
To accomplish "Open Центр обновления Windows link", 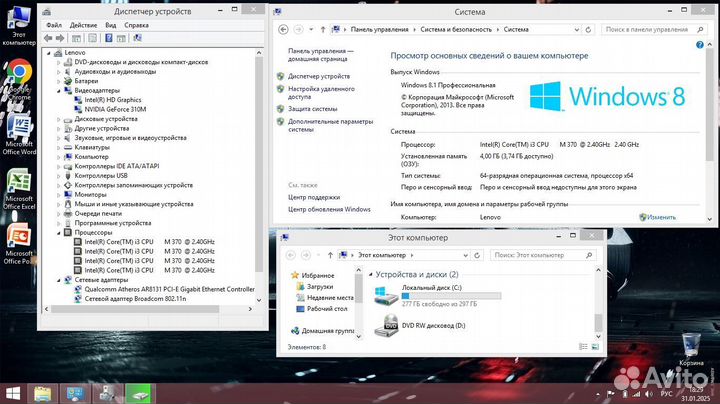I will [x=329, y=209].
